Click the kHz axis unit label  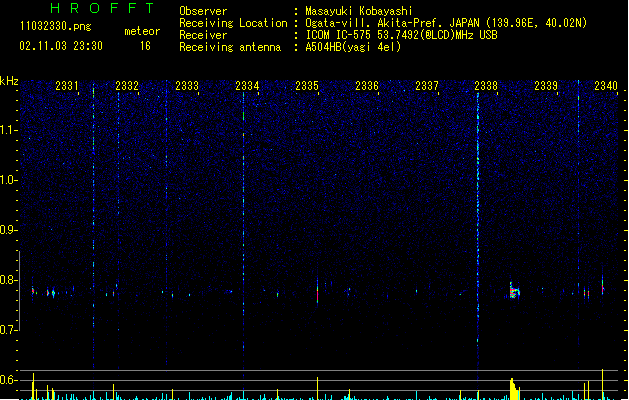pos(9,81)
